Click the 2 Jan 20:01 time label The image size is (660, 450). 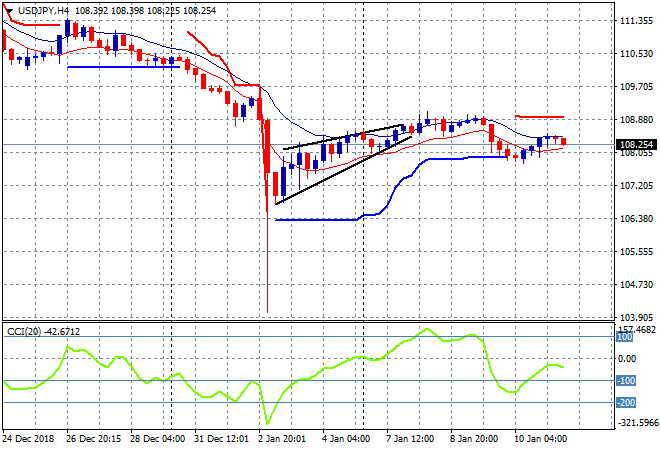point(282,439)
